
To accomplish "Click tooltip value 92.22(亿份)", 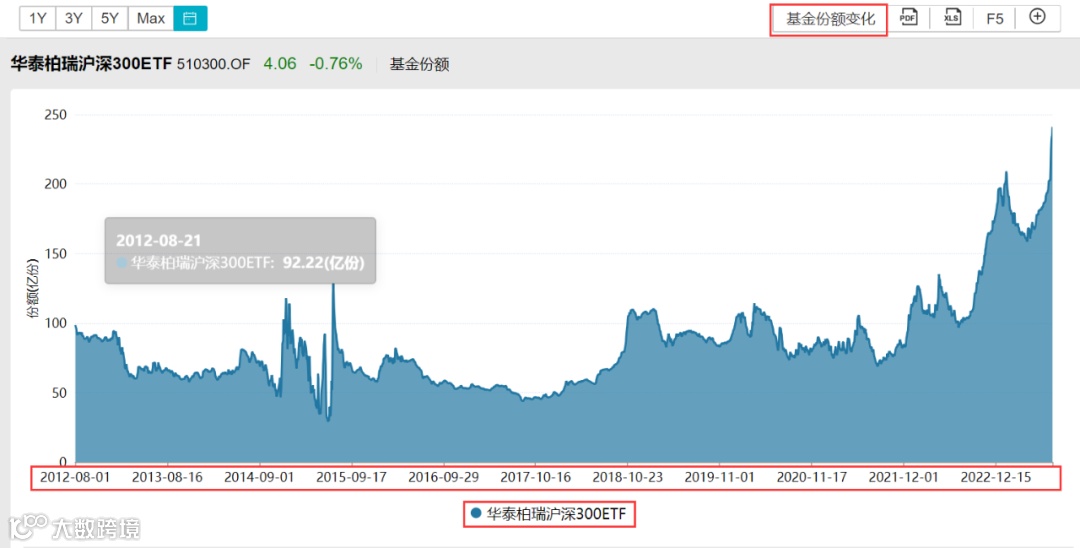I will (x=323, y=262).
